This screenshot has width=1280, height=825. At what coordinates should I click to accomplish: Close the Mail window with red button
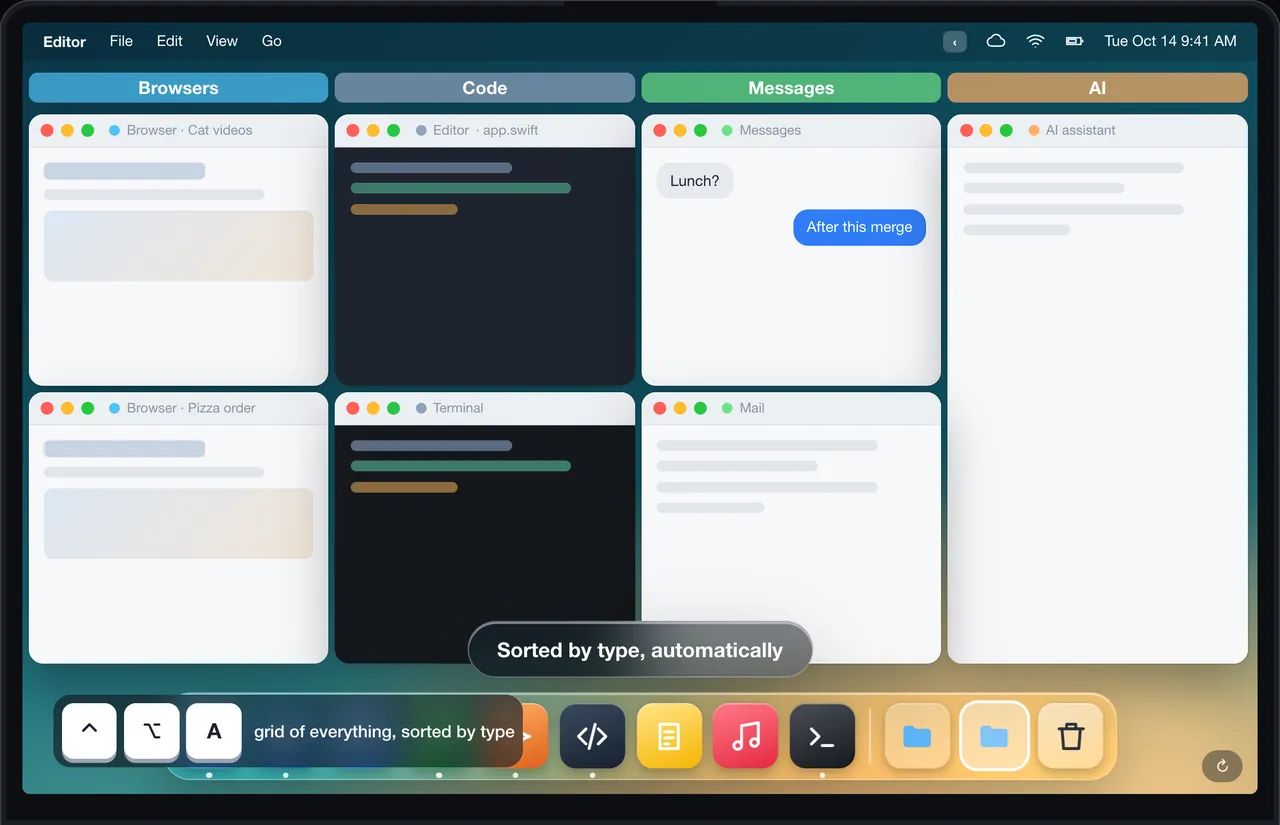coord(660,408)
